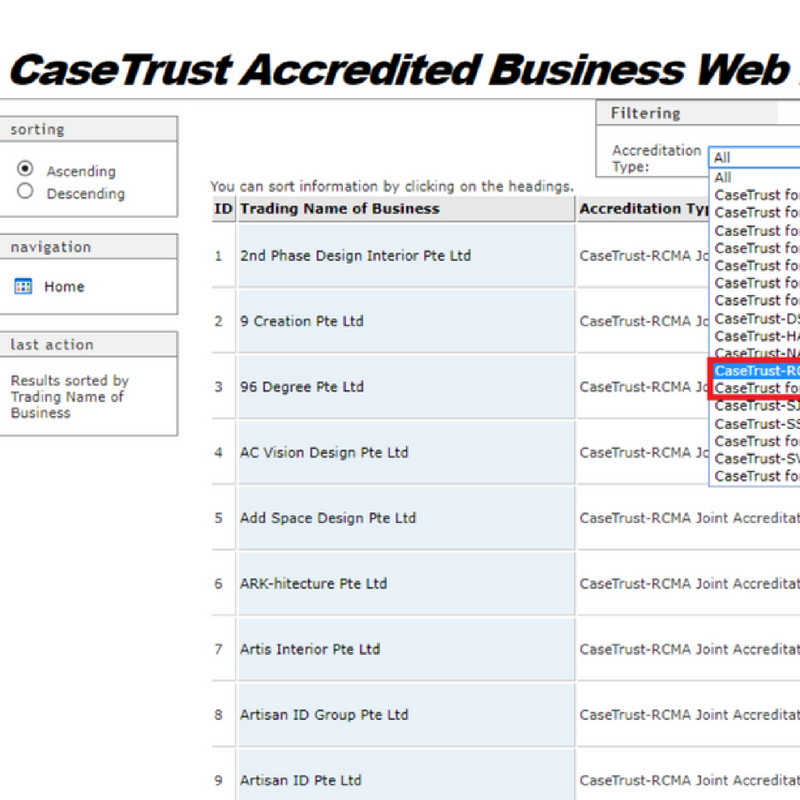The height and width of the screenshot is (800, 800).
Task: Click the CaseTrust Accredited Business Web title
Action: tap(400, 70)
